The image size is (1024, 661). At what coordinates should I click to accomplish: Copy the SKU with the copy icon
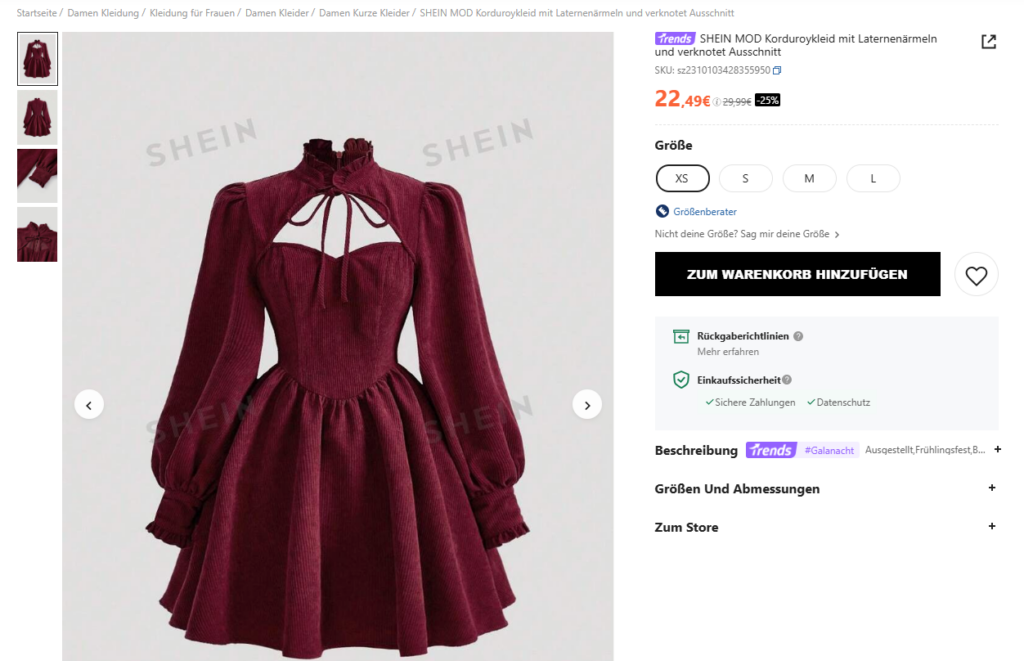pyautogui.click(x=777, y=71)
